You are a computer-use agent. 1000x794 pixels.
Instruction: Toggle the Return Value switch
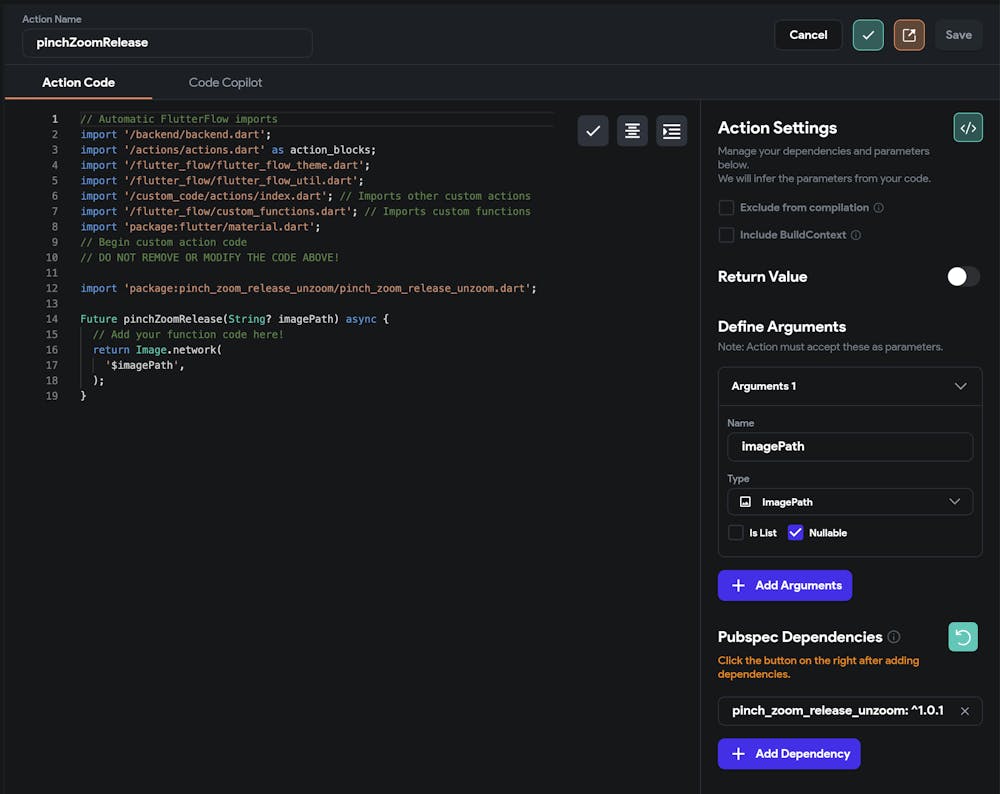(x=963, y=277)
